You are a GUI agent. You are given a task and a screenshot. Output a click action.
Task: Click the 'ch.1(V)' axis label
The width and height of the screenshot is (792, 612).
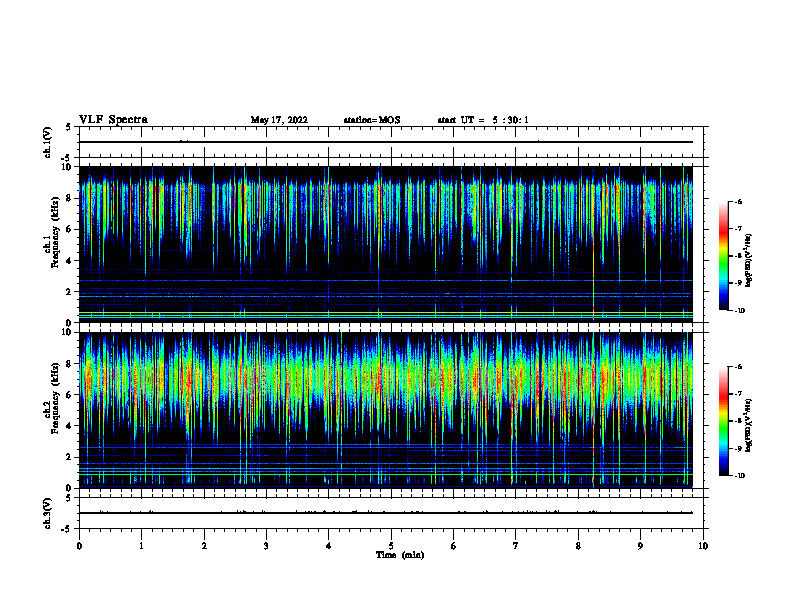pyautogui.click(x=47, y=142)
